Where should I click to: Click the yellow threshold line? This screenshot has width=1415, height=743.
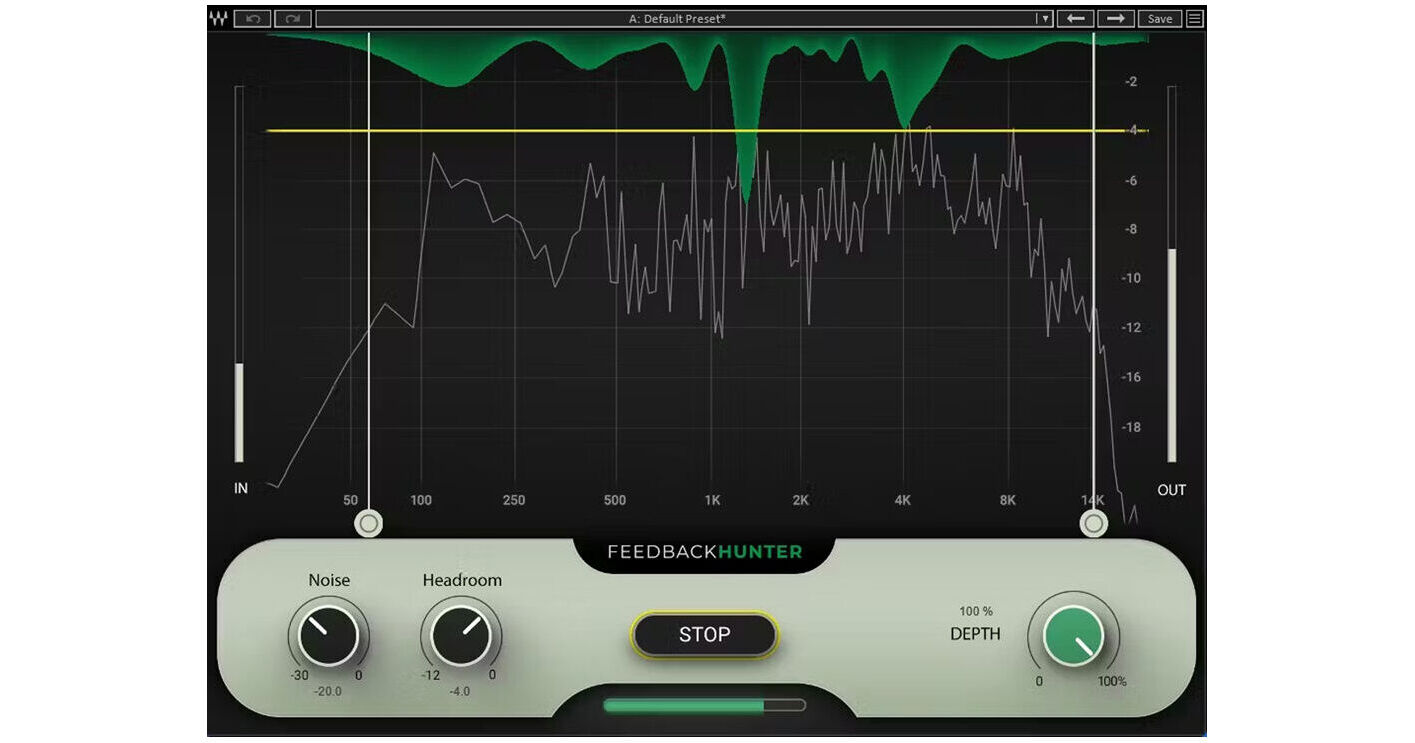700,131
